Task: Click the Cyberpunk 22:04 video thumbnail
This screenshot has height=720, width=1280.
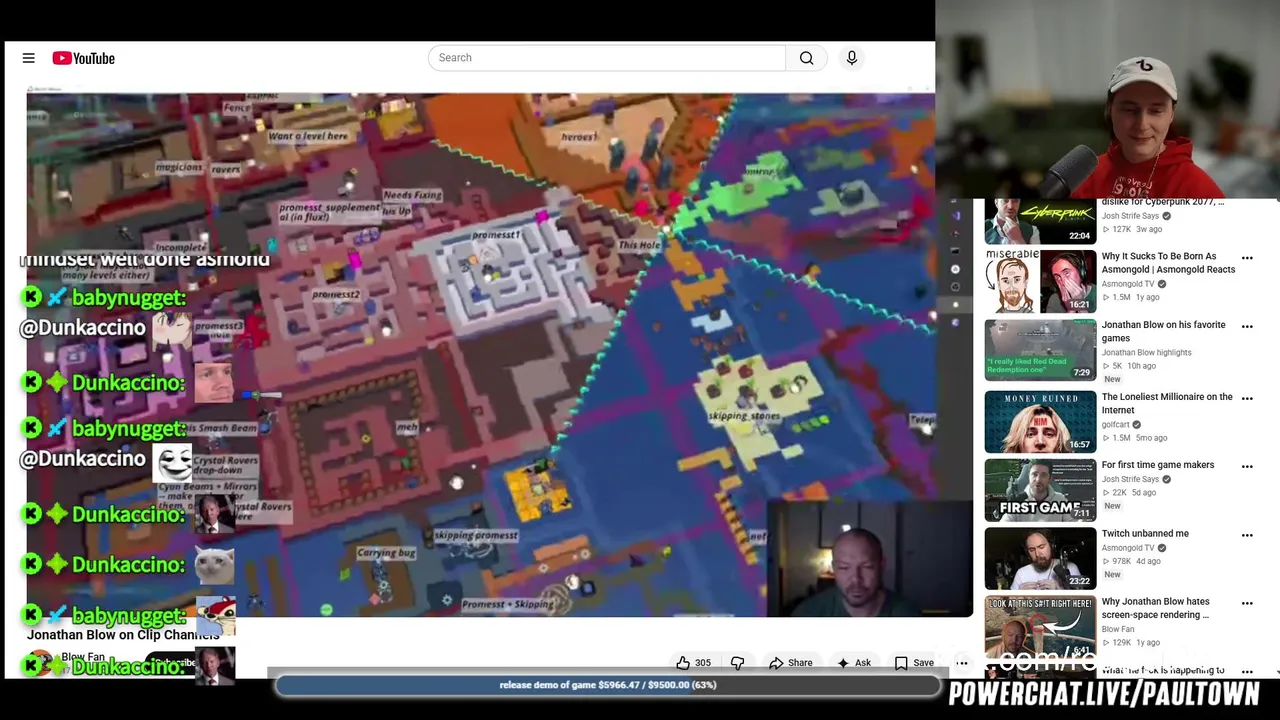Action: 1040,222
